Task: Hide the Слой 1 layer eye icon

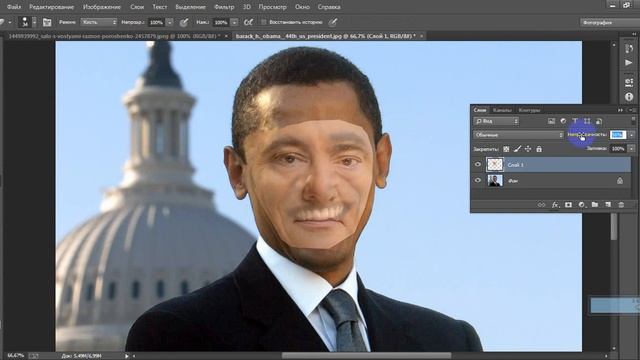Action: [x=478, y=164]
